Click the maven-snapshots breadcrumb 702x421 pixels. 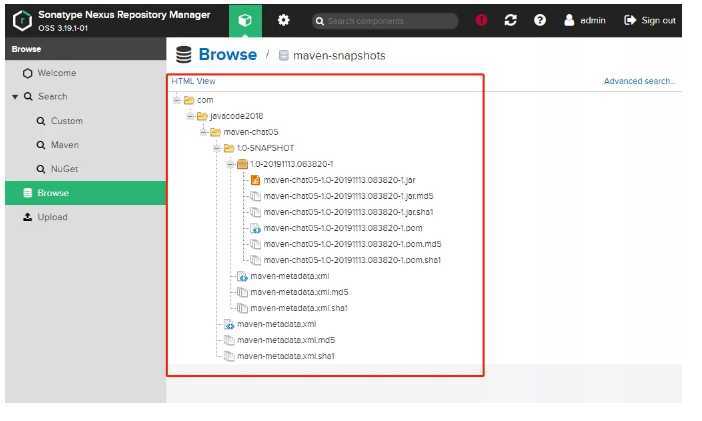[x=339, y=56]
